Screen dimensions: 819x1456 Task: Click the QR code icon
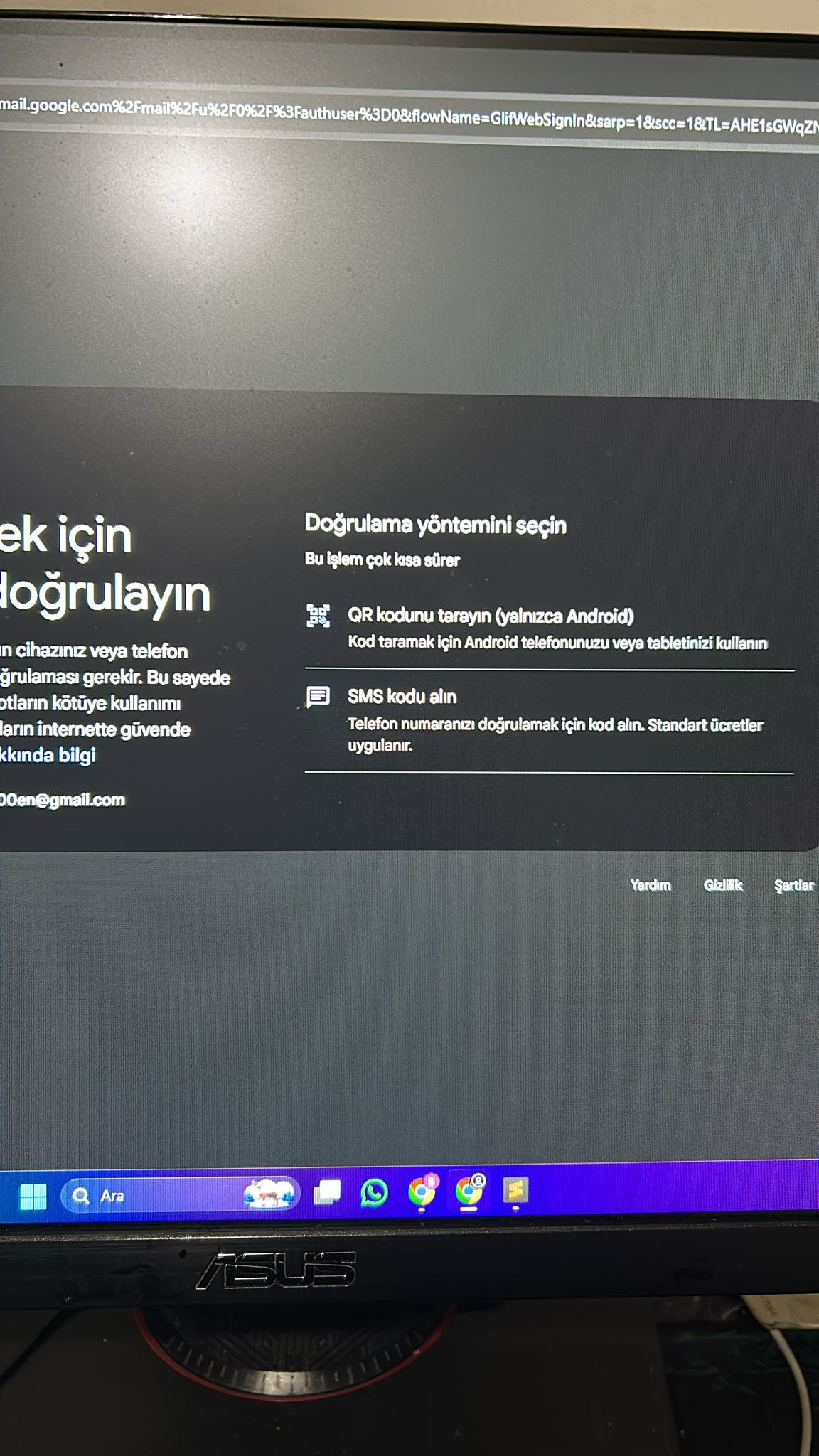coord(318,616)
